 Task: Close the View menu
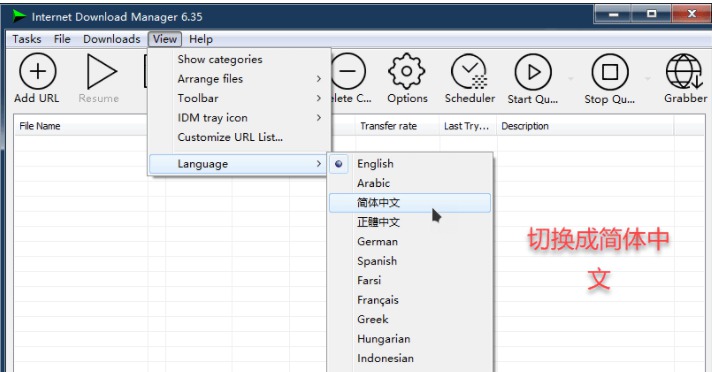tap(165, 39)
